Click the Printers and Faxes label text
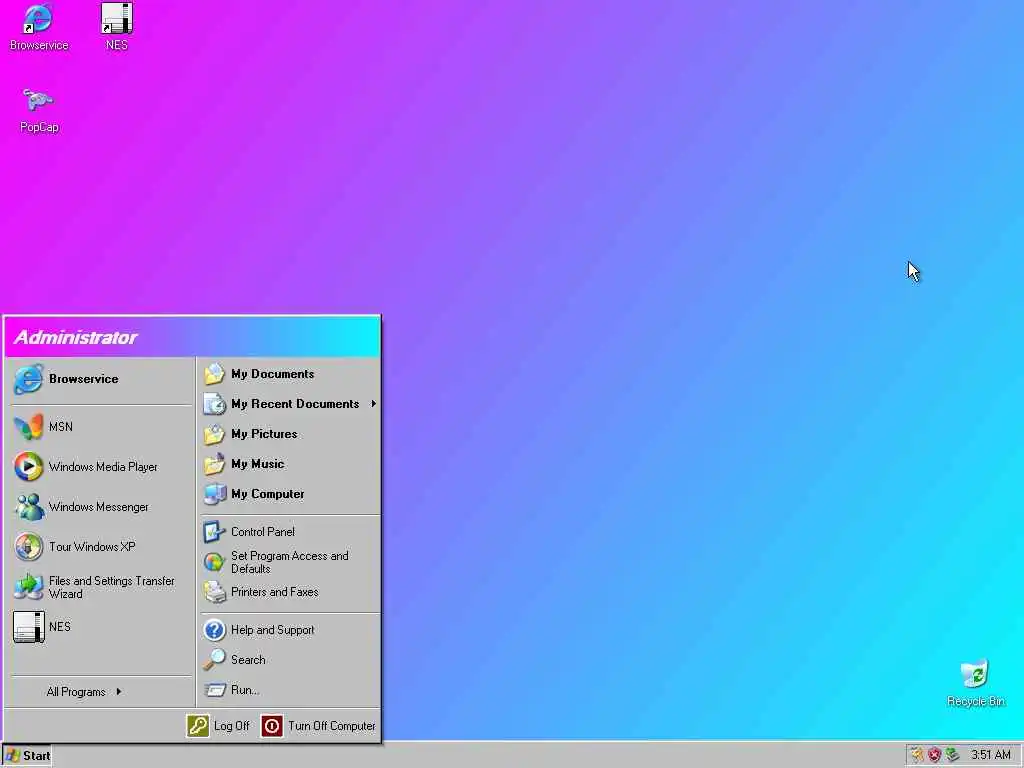The width and height of the screenshot is (1024, 768). [x=274, y=592]
